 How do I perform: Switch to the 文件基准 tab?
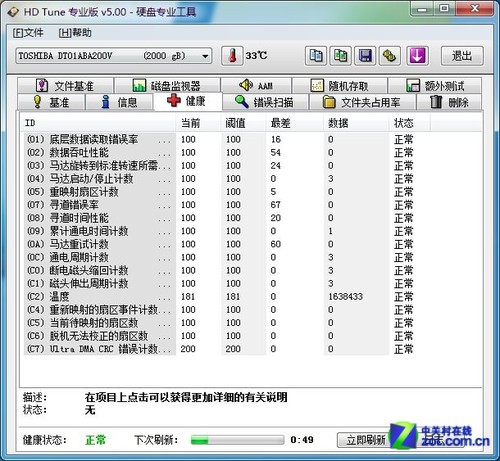coord(65,86)
